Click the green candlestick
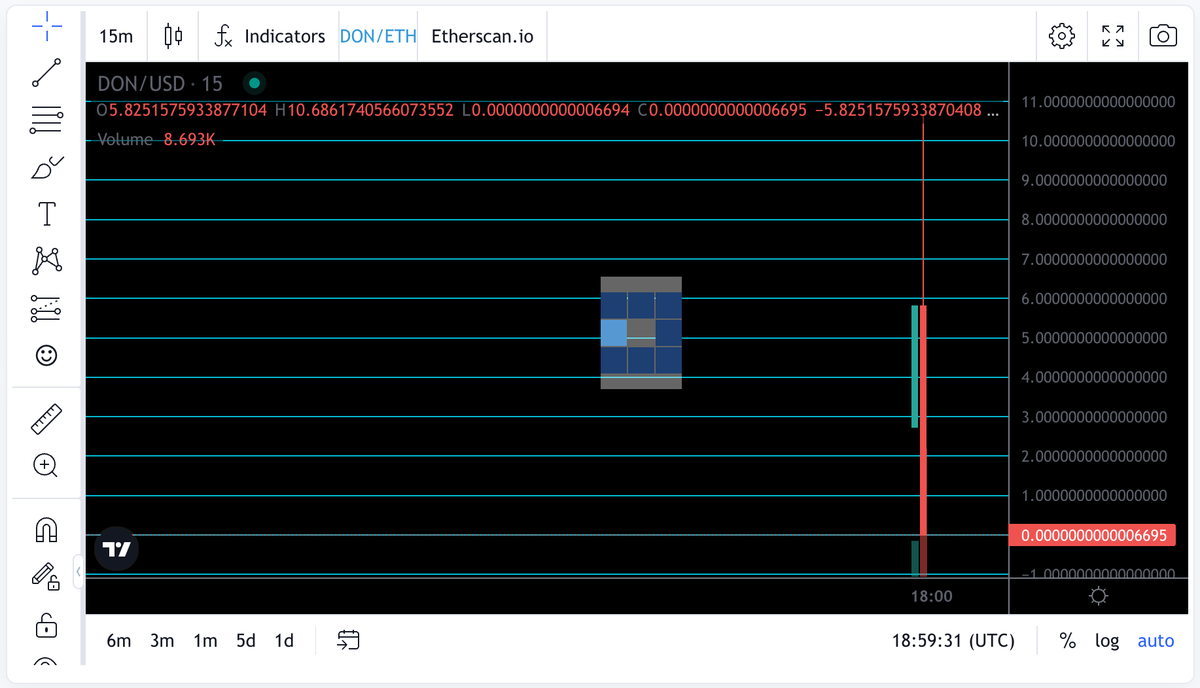This screenshot has width=1200, height=688. click(914, 366)
